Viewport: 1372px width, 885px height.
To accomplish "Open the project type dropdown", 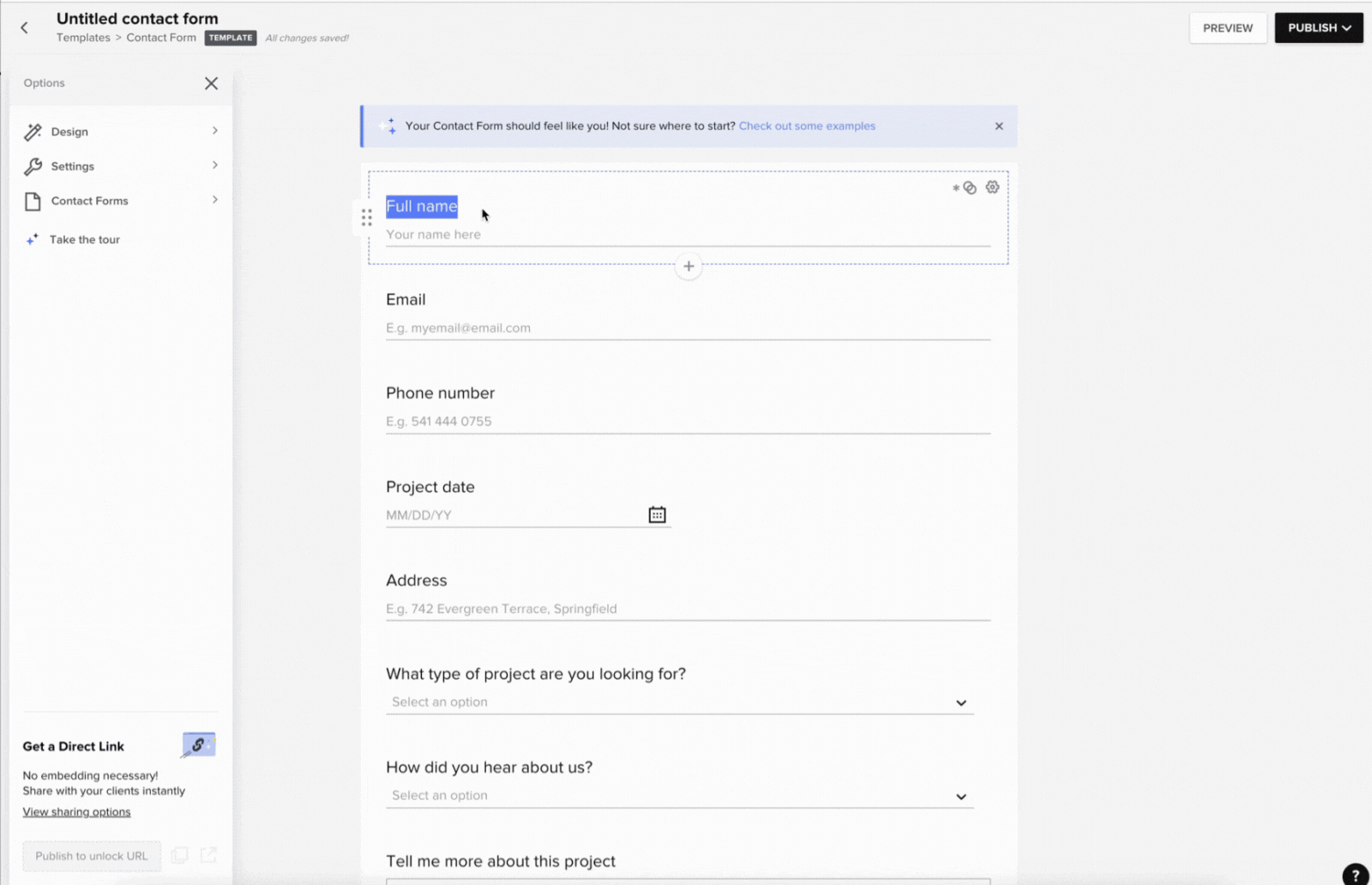I will (679, 702).
